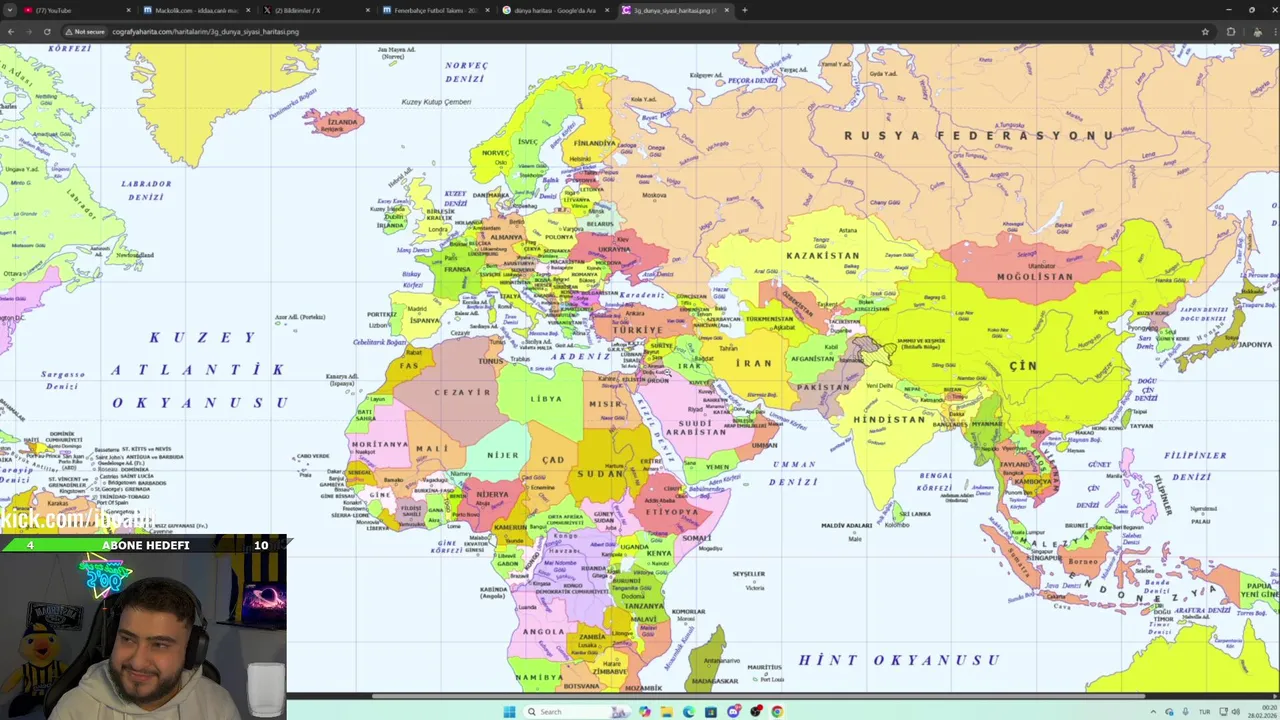Click the HİNDİSTAN label on map

click(x=889, y=419)
